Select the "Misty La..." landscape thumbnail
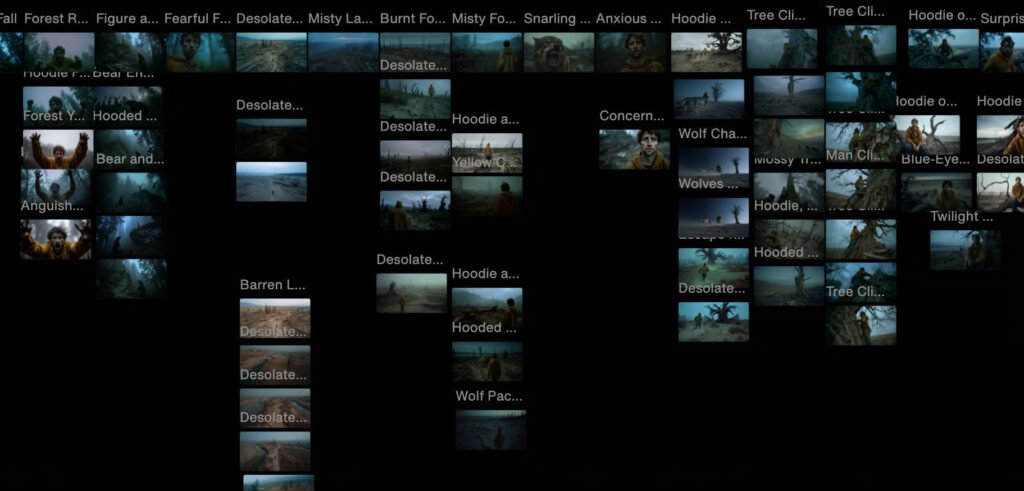Screen dimensions: 1024x491 pyautogui.click(x=343, y=52)
